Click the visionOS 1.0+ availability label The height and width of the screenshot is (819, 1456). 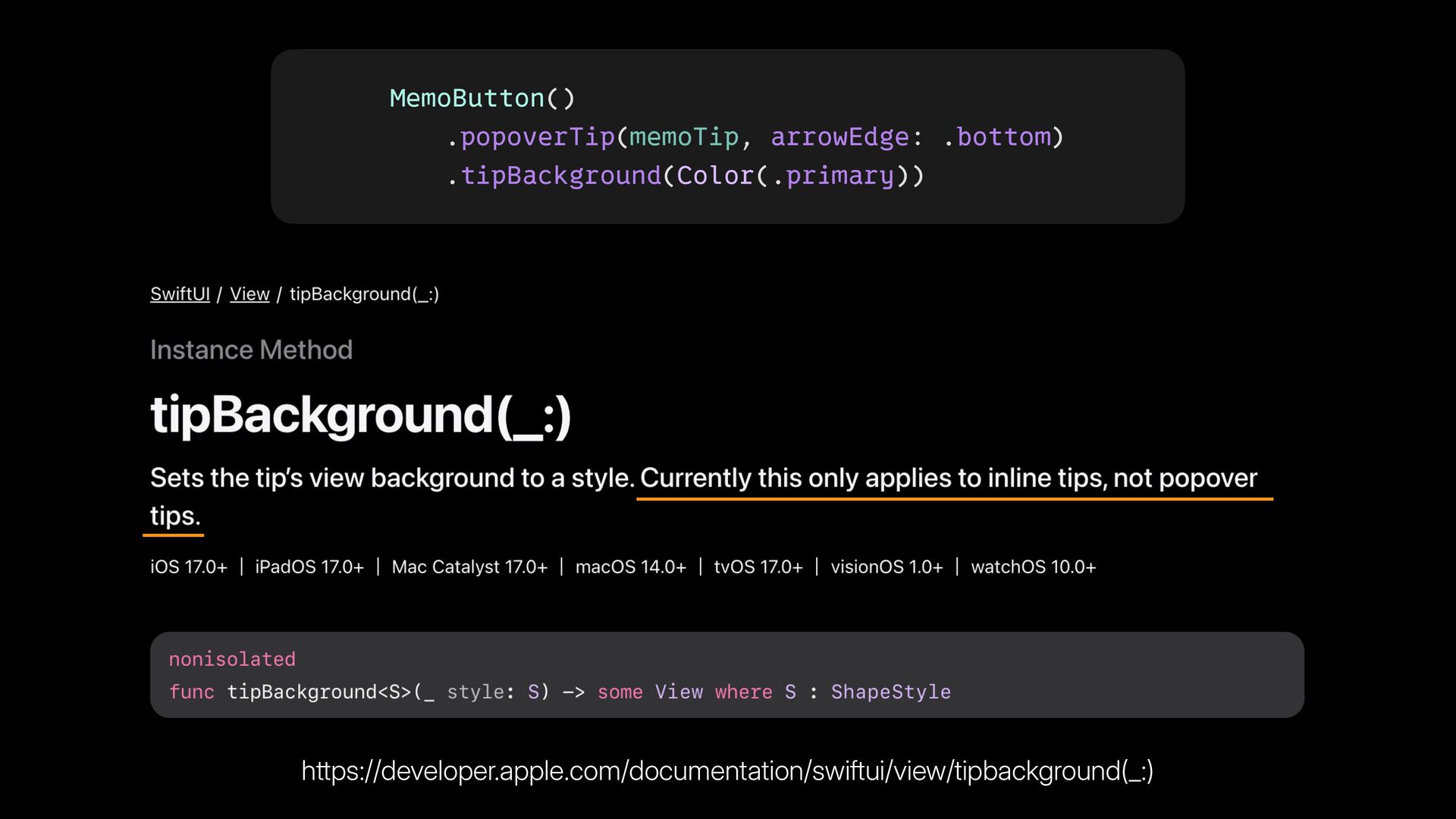point(886,567)
